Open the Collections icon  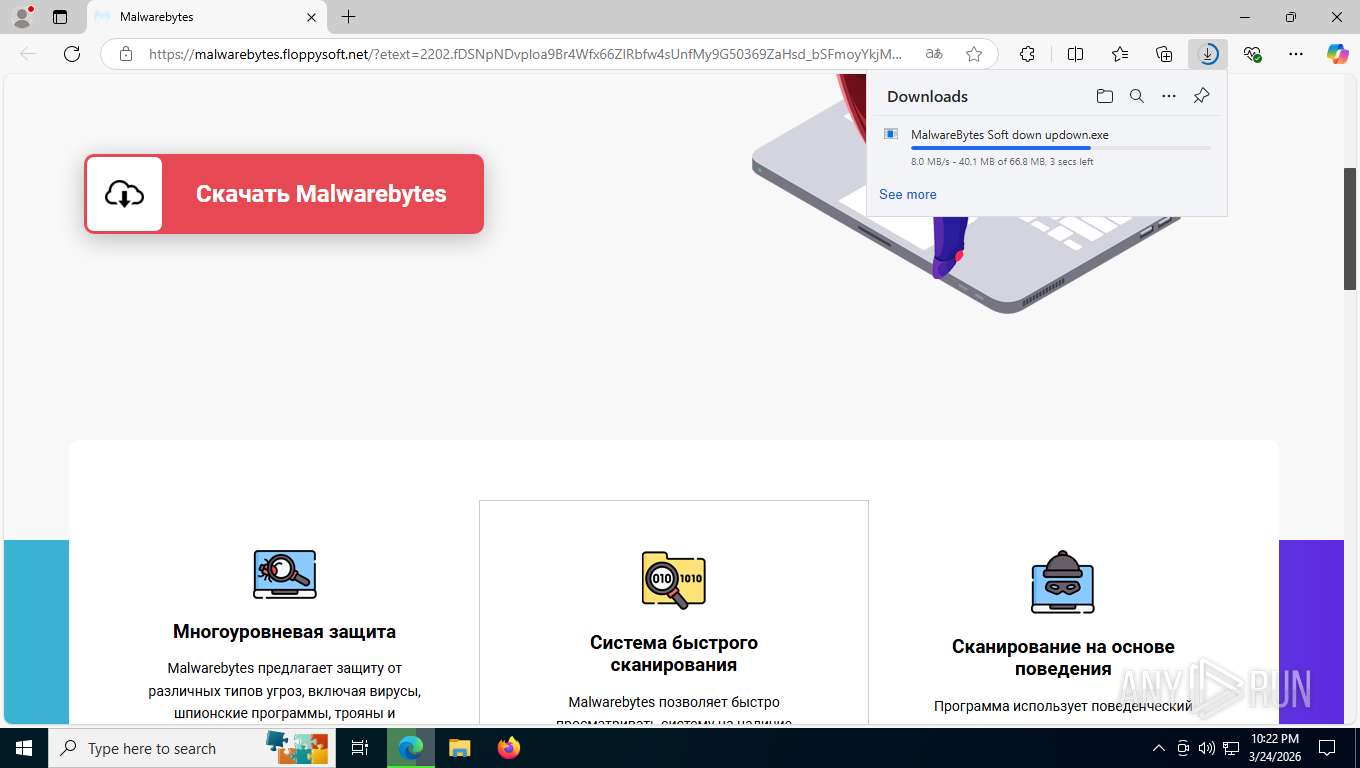(1164, 54)
